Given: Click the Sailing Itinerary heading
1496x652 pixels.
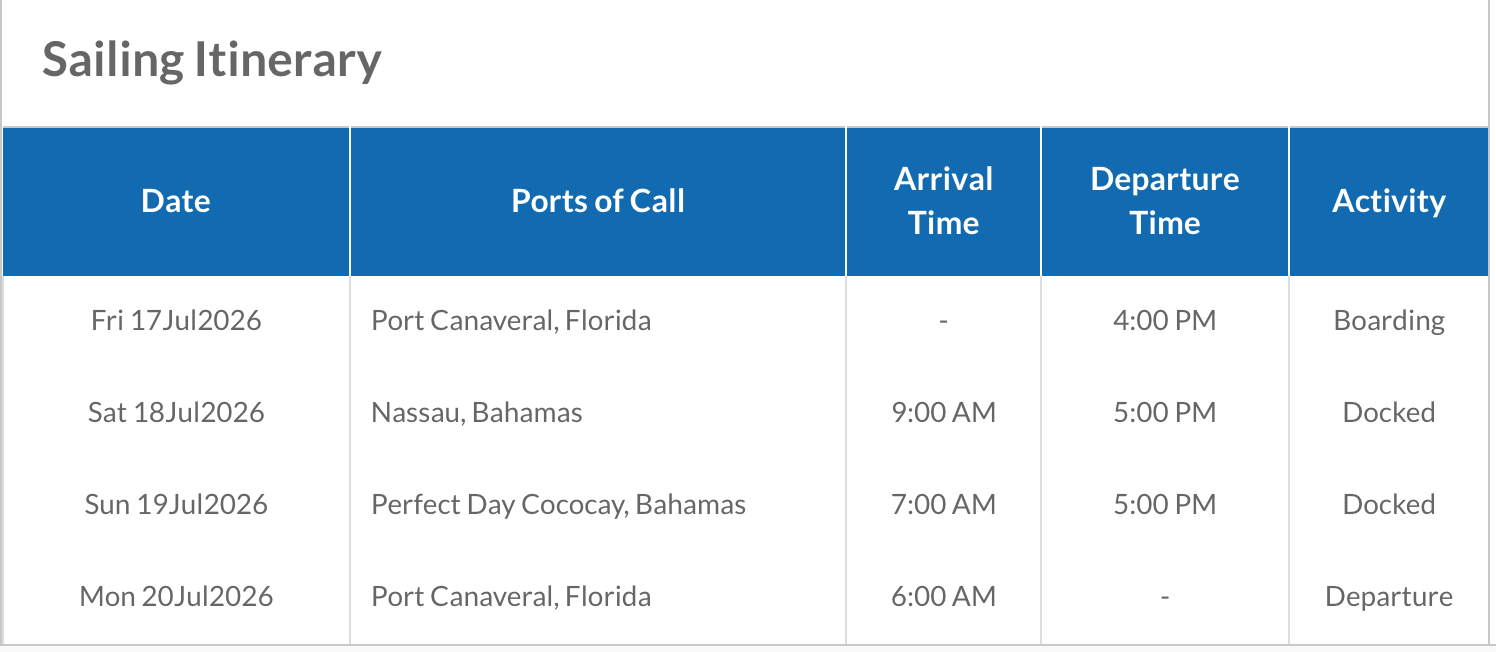Looking at the screenshot, I should [211, 60].
